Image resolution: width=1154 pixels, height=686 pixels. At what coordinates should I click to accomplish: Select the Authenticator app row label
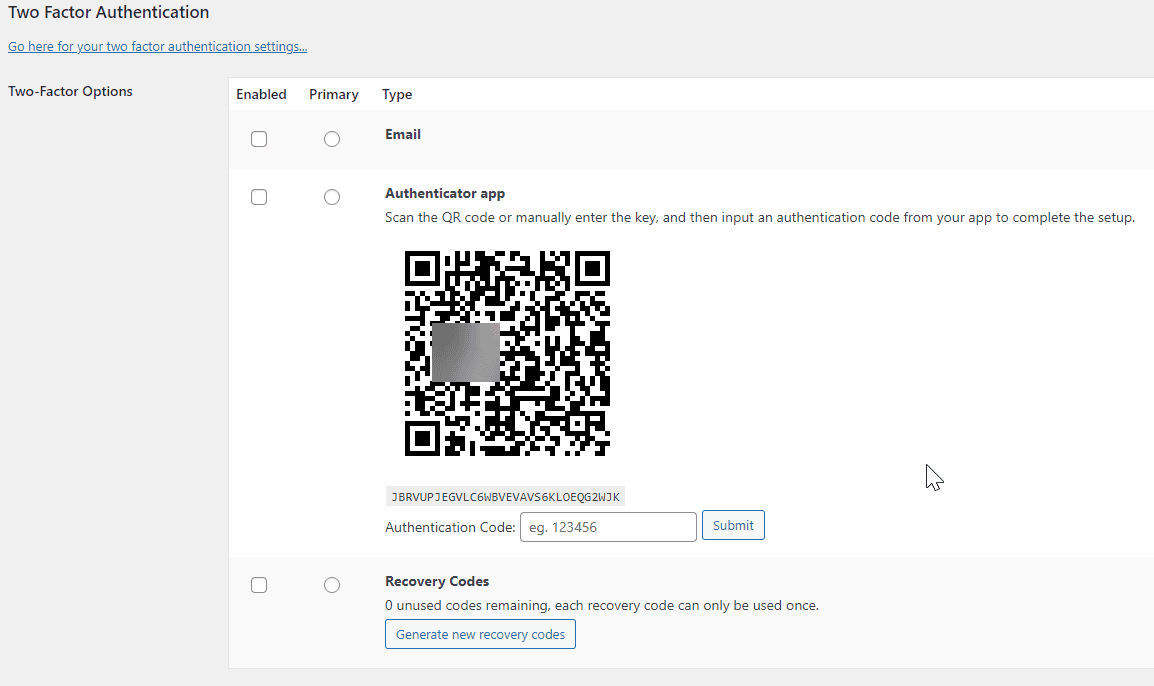click(444, 193)
